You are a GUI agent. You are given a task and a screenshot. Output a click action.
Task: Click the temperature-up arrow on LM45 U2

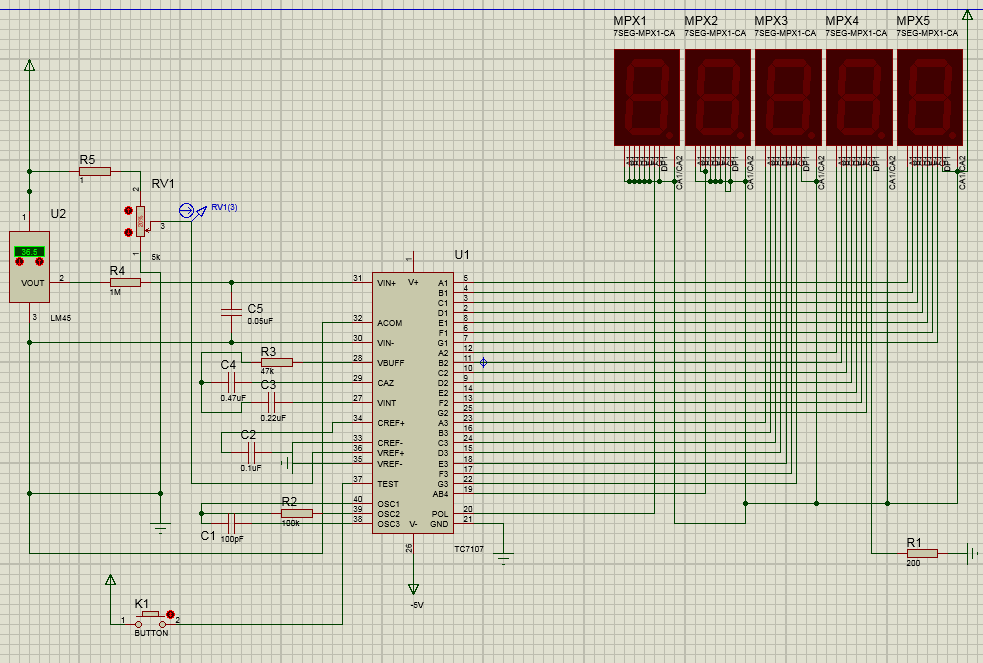[39, 261]
